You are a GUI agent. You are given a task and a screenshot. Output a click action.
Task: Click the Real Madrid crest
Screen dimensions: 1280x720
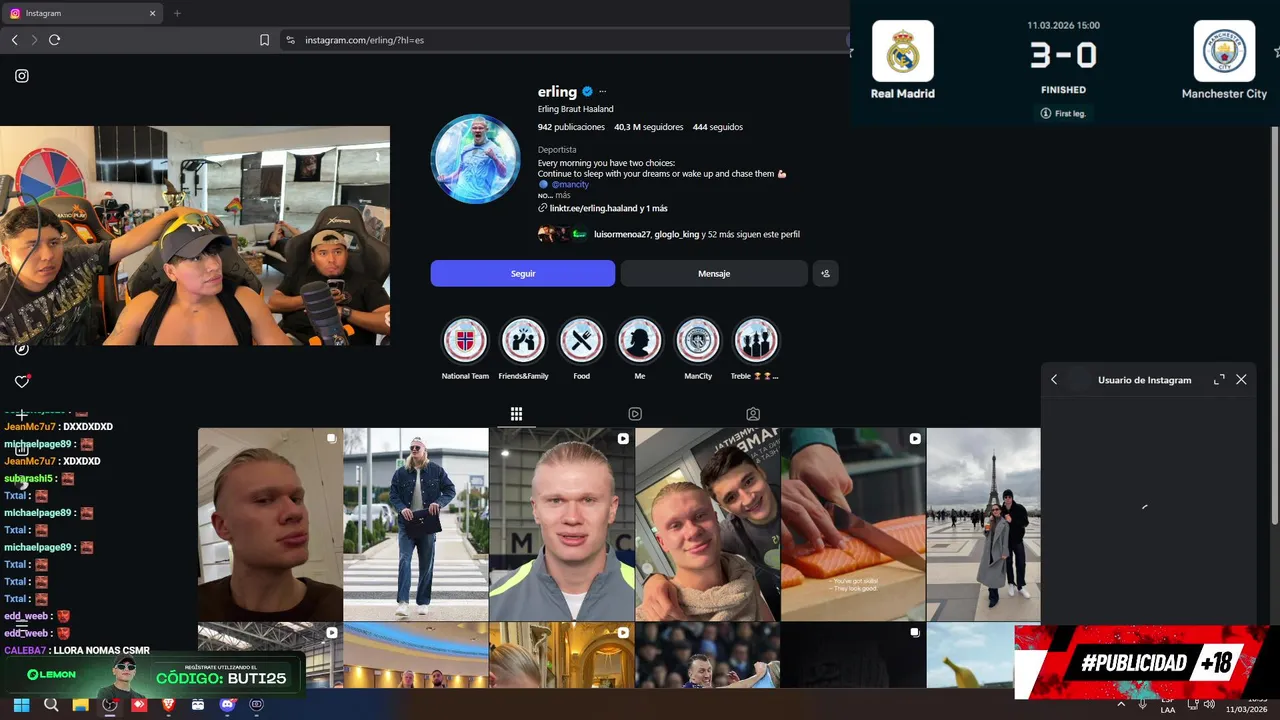coord(903,51)
